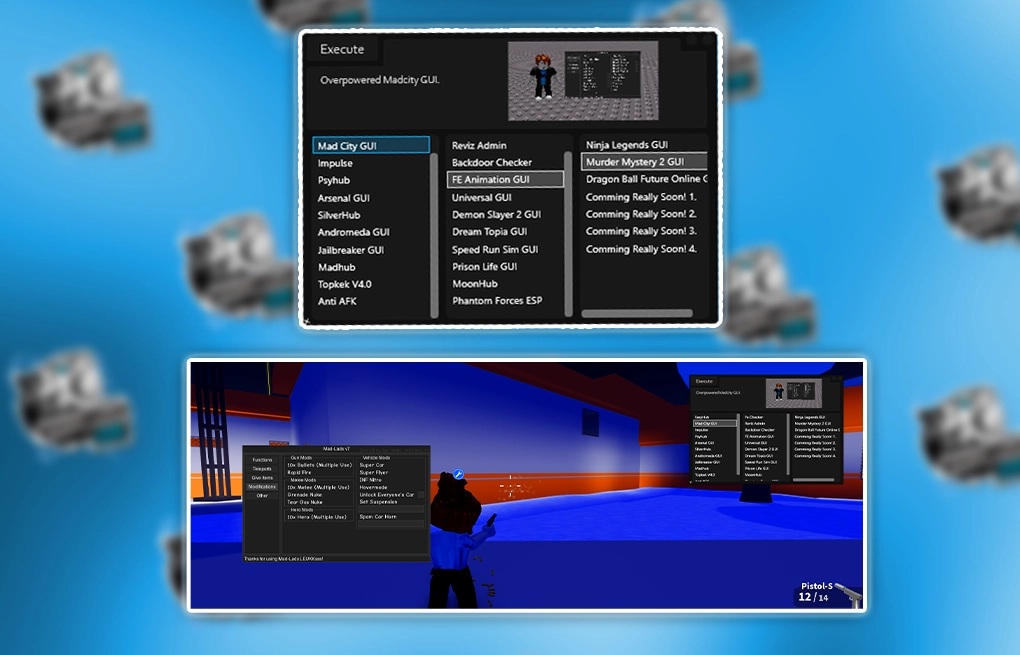This screenshot has height=655, width=1020.
Task: Activate 10x Bullets (Multiple Use) mod
Action: (320, 465)
